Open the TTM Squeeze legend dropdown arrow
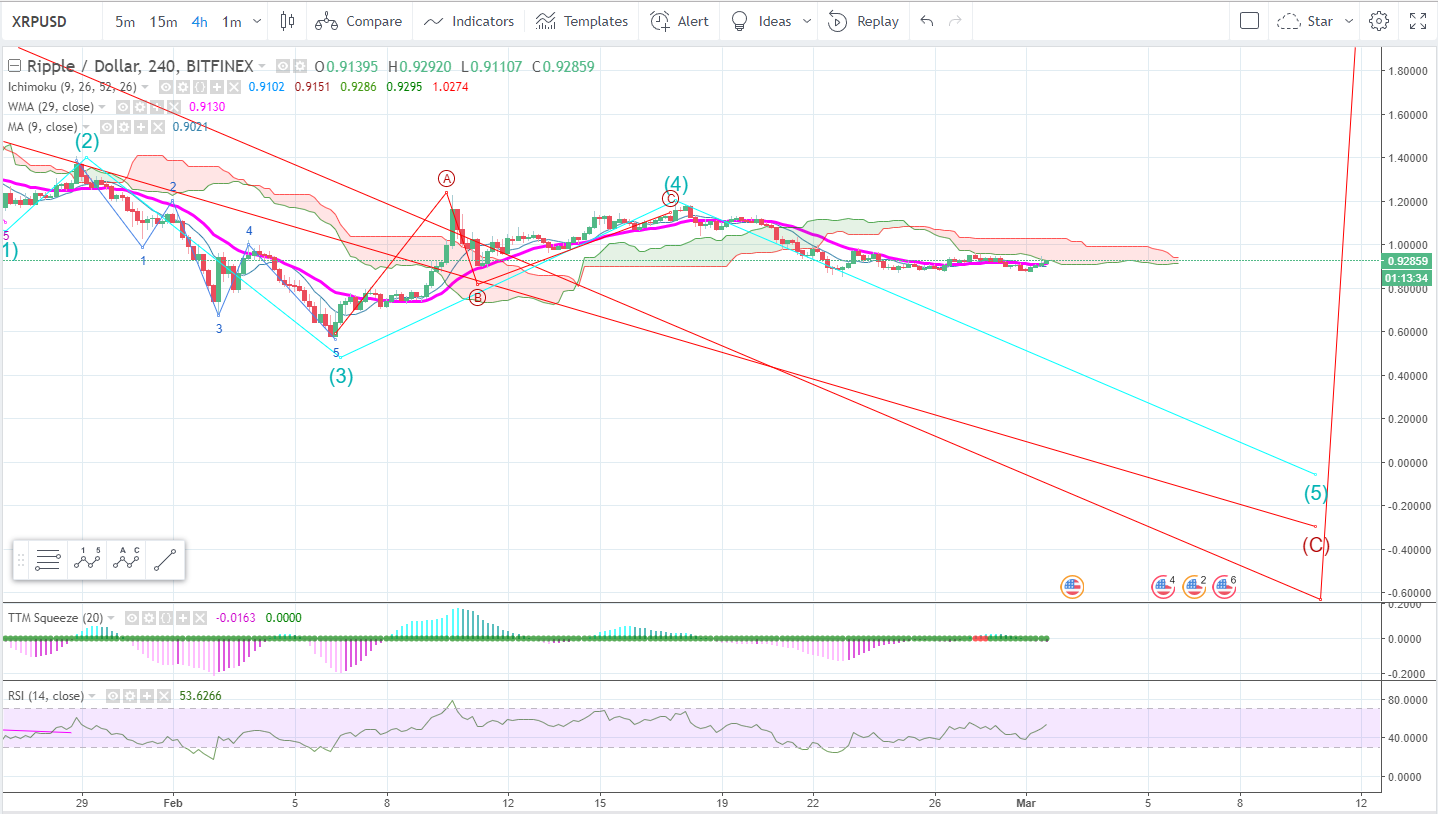1438x814 pixels. (x=111, y=618)
